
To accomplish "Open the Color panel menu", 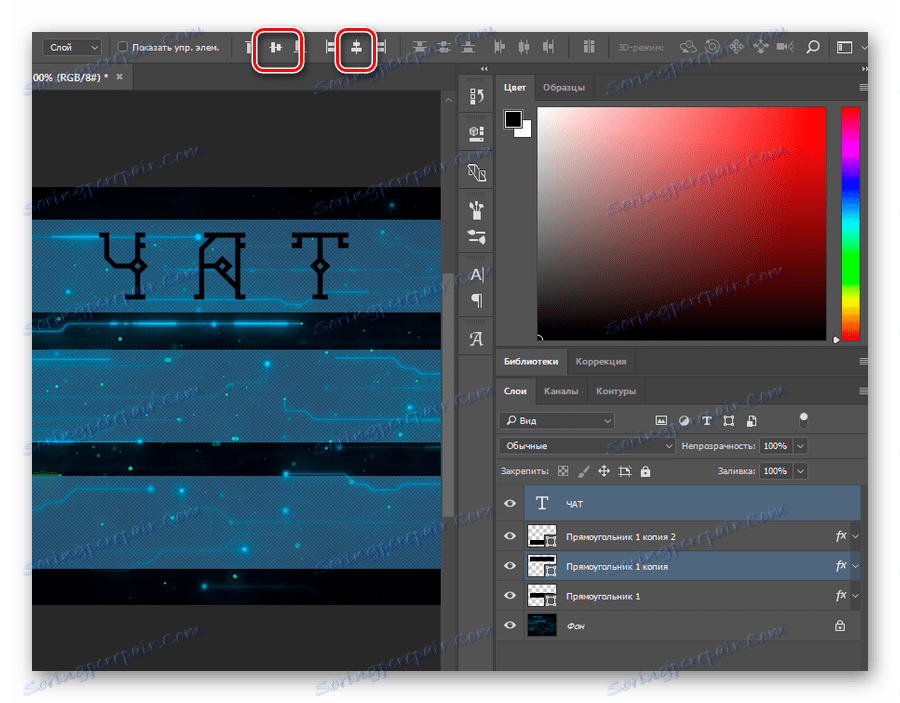I will tap(863, 87).
